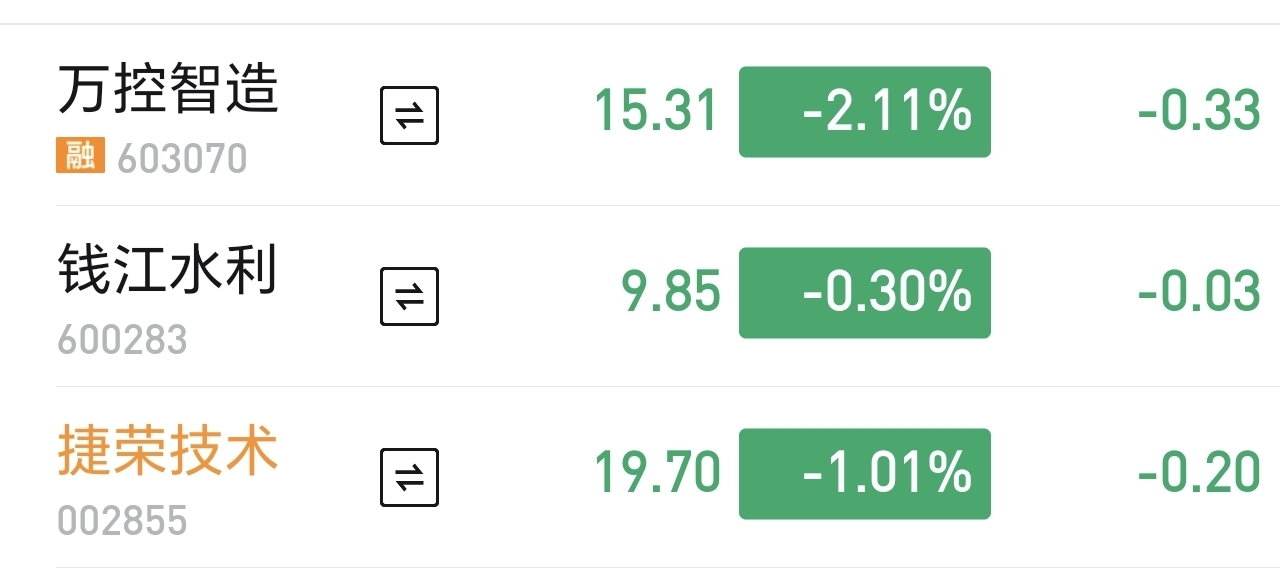Click the green -0.30% change badge
Image resolution: width=1280 pixels, height=587 pixels.
coord(865,293)
